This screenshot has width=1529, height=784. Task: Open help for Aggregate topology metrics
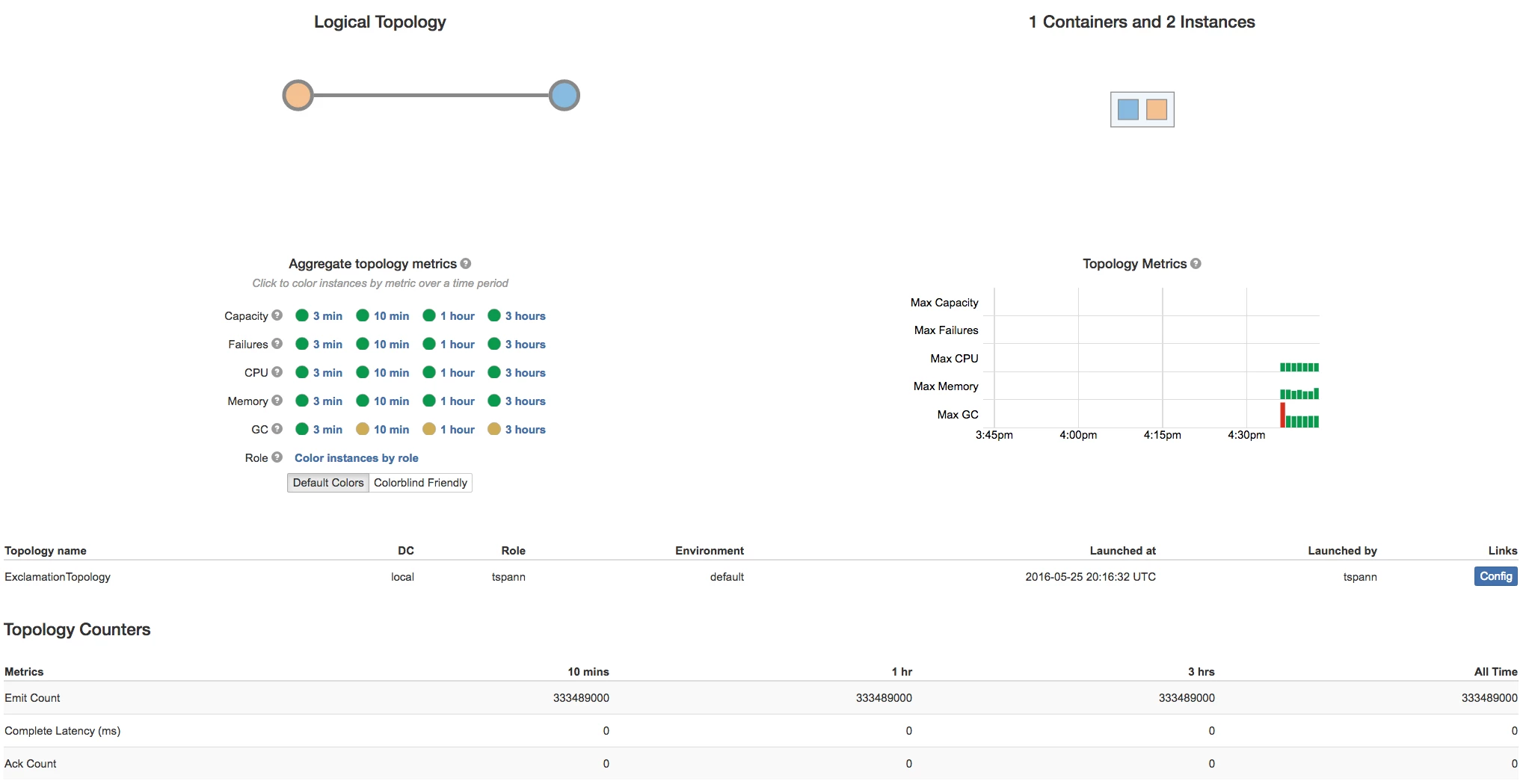click(x=466, y=264)
